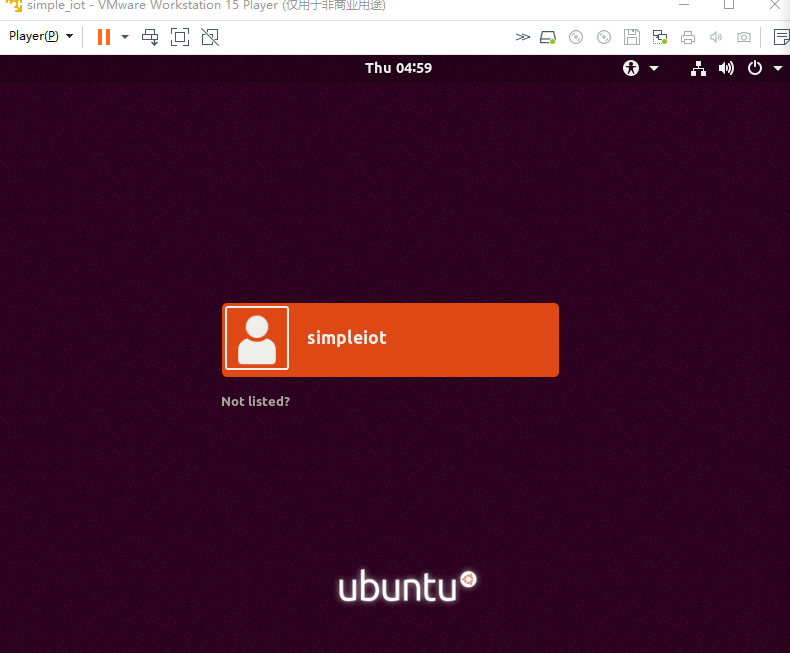This screenshot has width=790, height=653.
Task: Switch to Unity mode icon
Action: [x=210, y=37]
